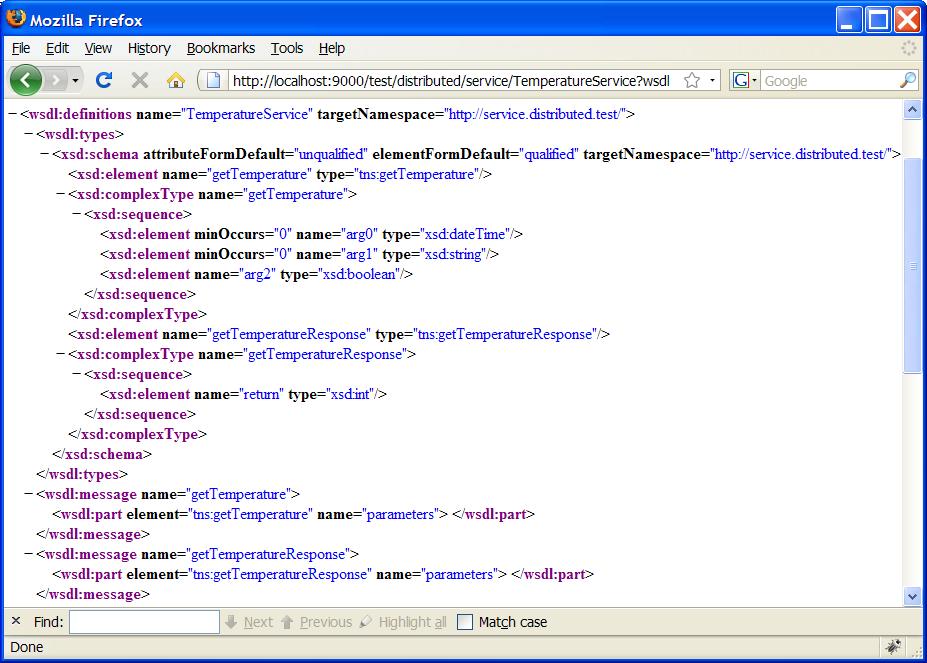Open the Tools menu
Image resolution: width=927 pixels, height=663 pixels.
[286, 48]
